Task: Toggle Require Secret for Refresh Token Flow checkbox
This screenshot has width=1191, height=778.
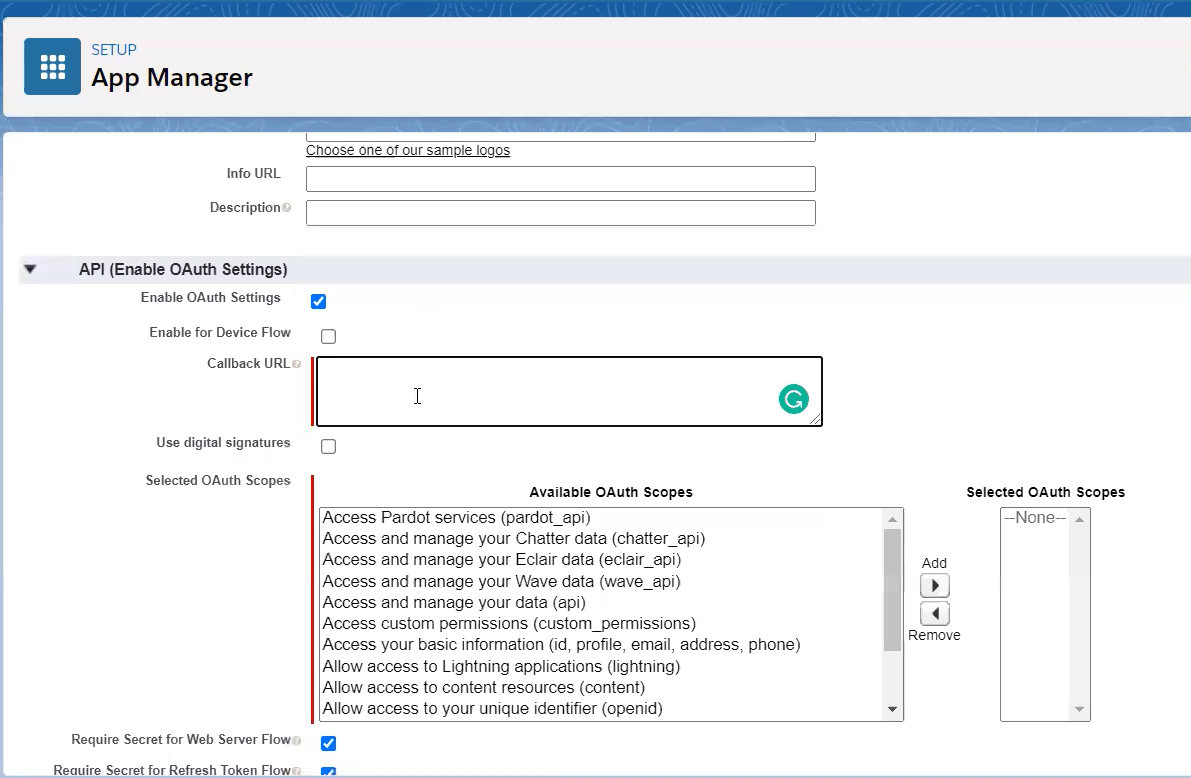Action: point(328,772)
